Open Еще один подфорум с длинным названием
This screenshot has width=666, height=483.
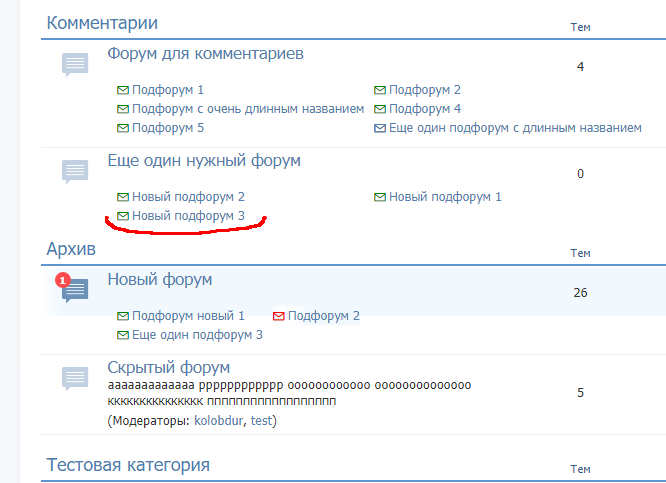[x=515, y=128]
